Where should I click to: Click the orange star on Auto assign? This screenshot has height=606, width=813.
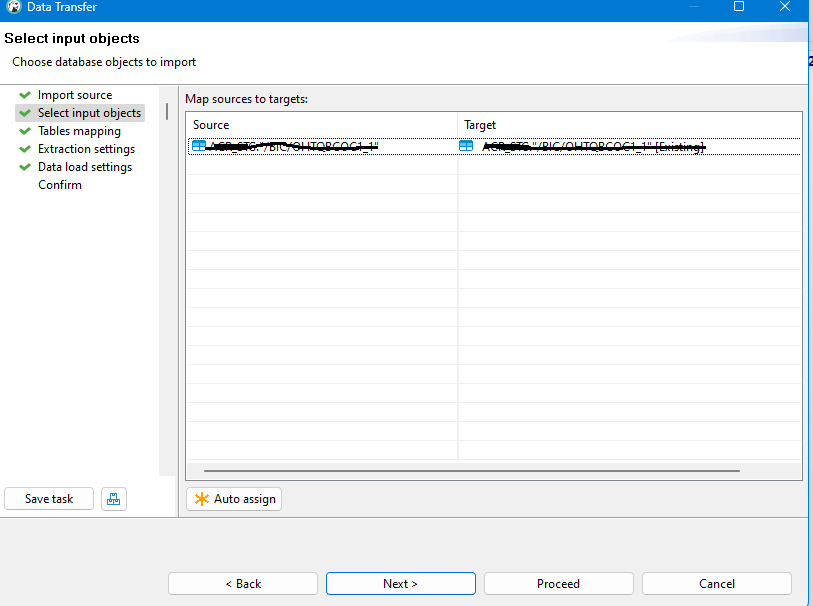click(203, 498)
